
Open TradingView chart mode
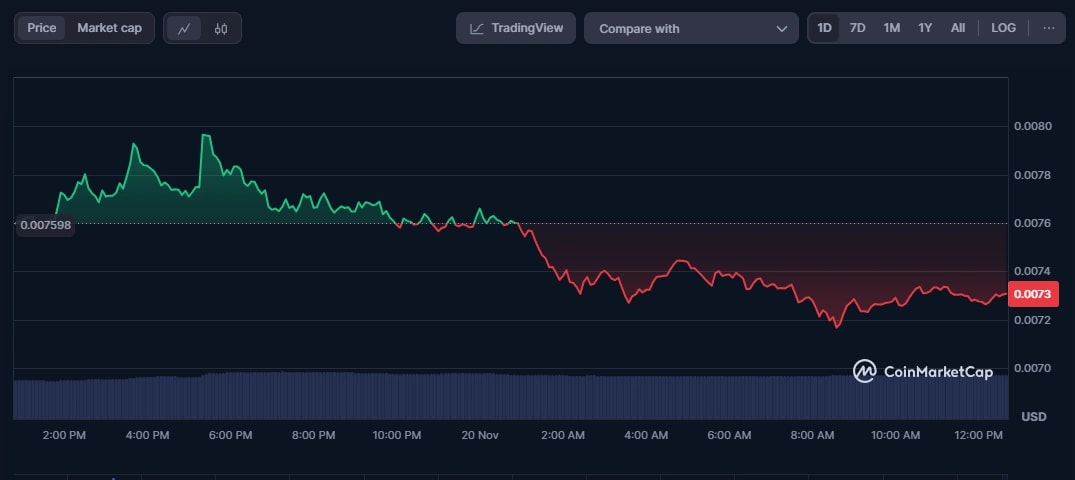pos(516,28)
